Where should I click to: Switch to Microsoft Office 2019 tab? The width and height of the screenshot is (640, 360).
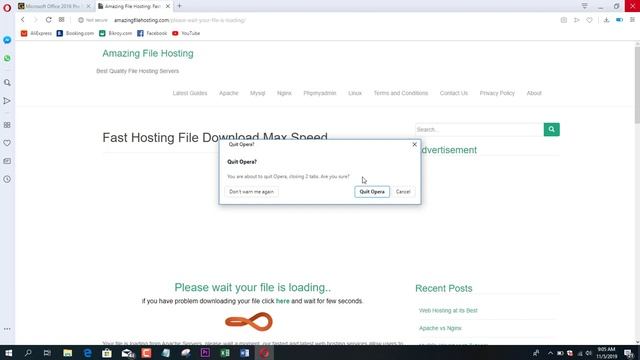pyautogui.click(x=52, y=6)
